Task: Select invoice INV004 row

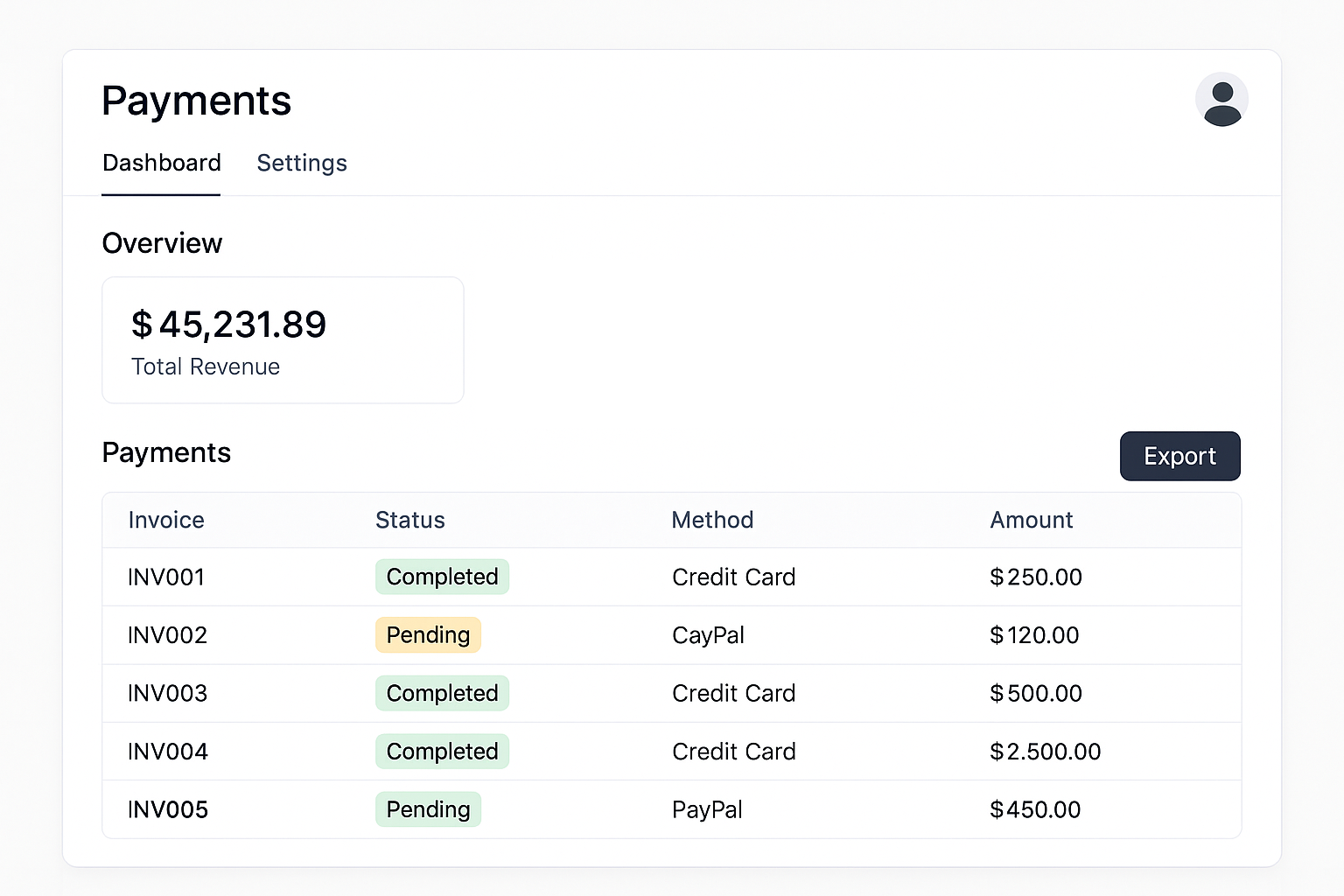Action: tap(168, 751)
